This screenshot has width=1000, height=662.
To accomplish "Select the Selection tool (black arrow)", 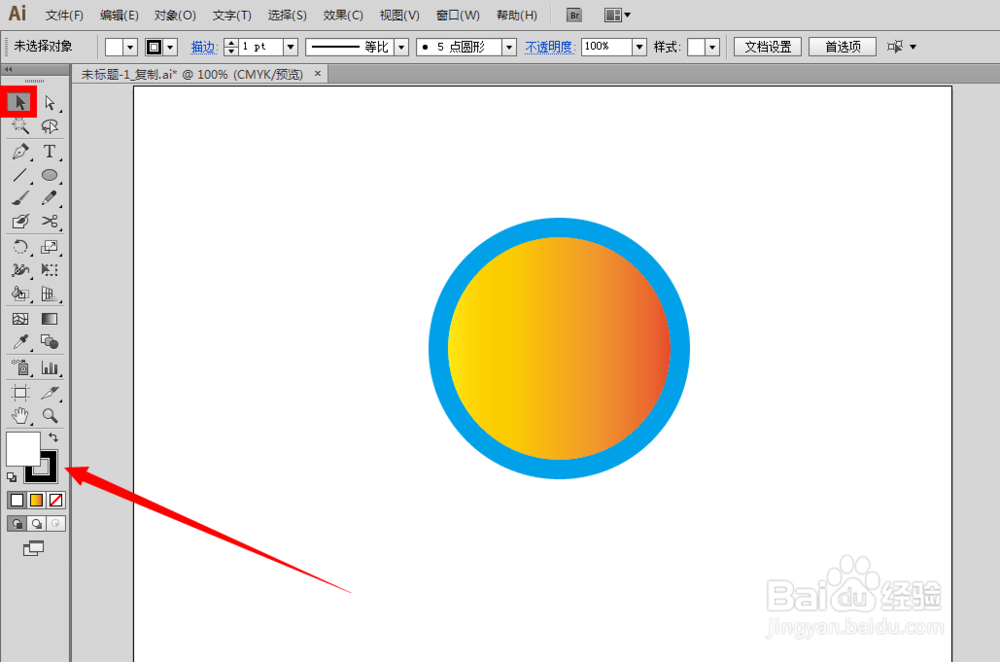I will pos(20,102).
